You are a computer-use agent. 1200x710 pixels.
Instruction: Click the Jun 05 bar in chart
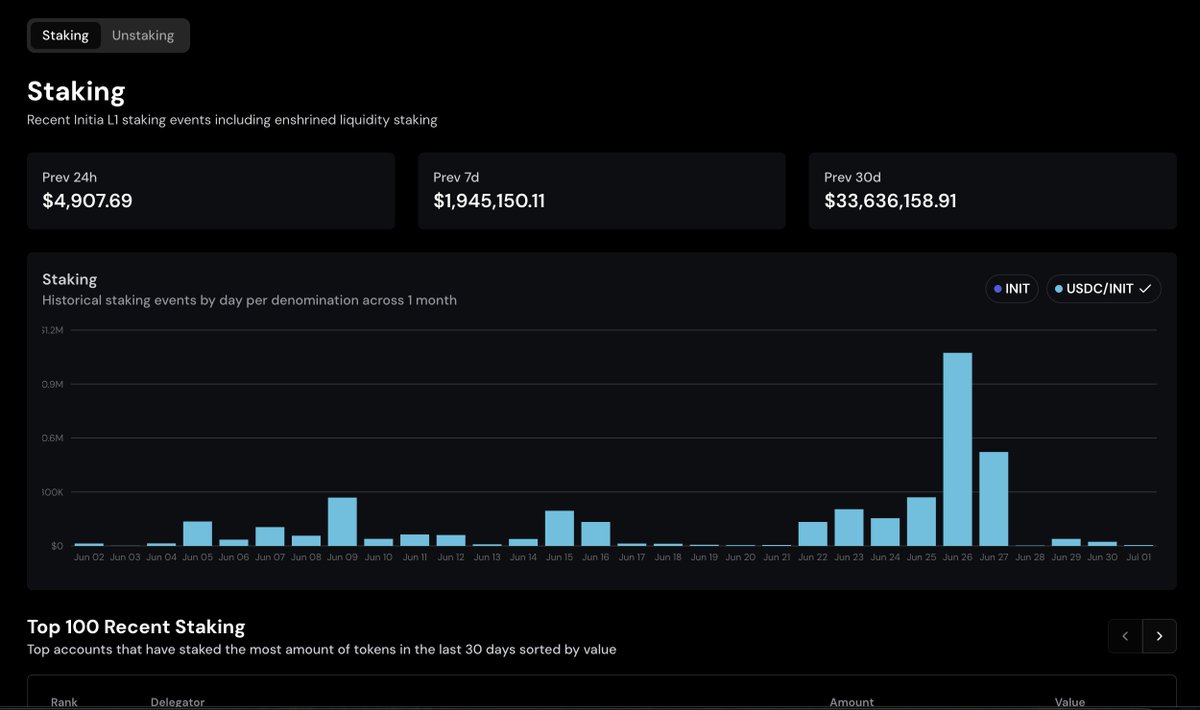(x=197, y=534)
